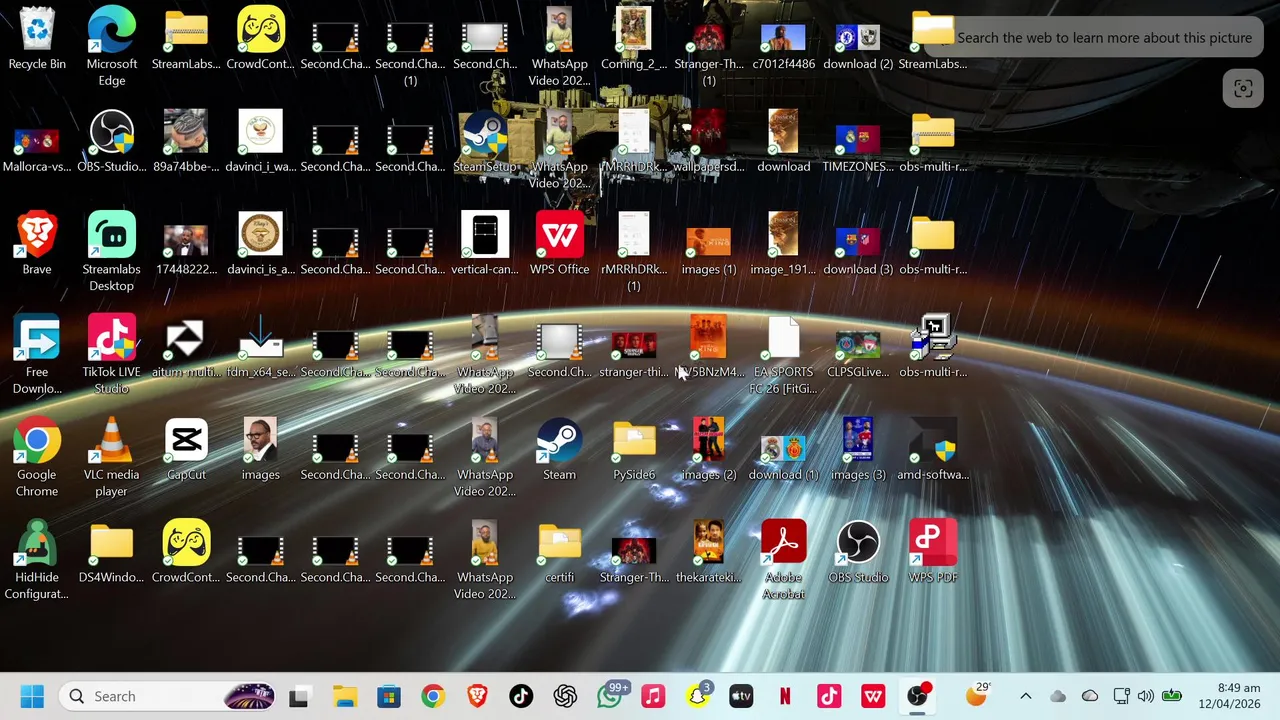
Task: Select the DS4Windows folder on desktop
Action: tap(111, 552)
